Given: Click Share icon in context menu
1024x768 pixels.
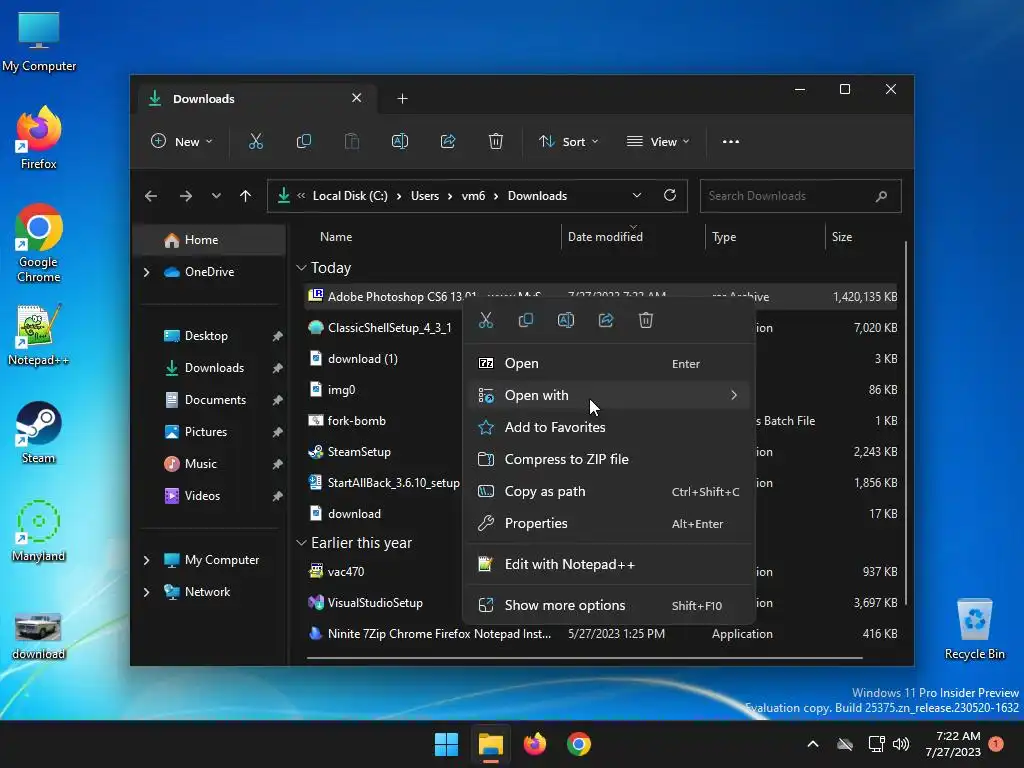Looking at the screenshot, I should [x=606, y=320].
